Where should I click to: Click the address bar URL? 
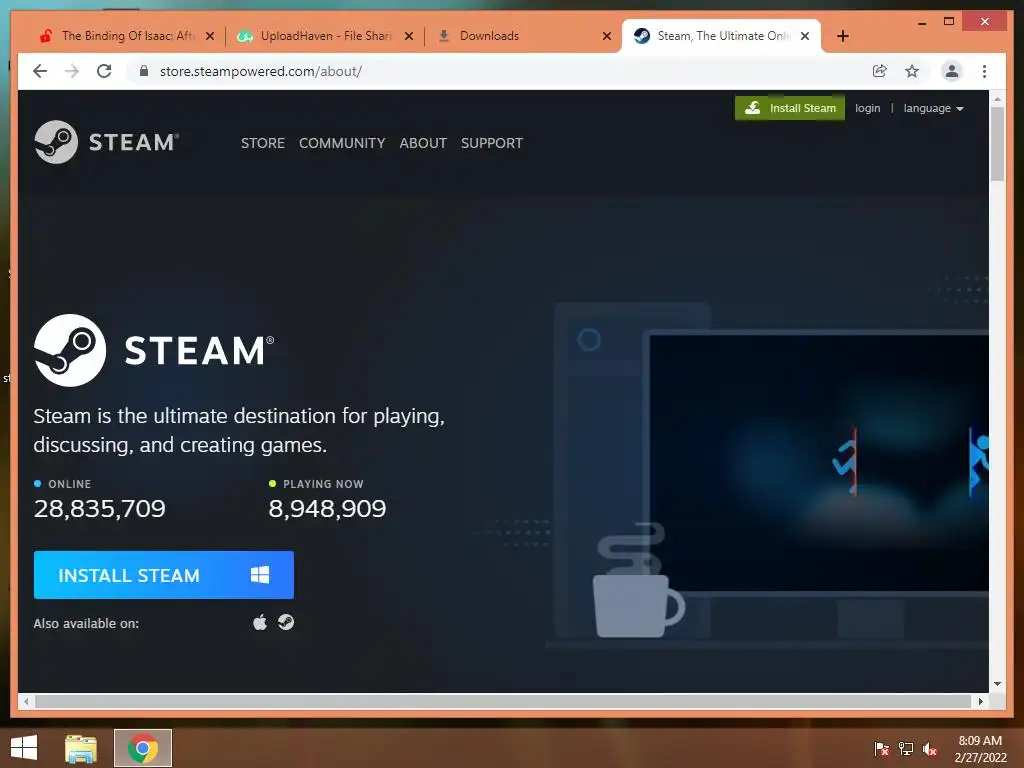coord(261,71)
